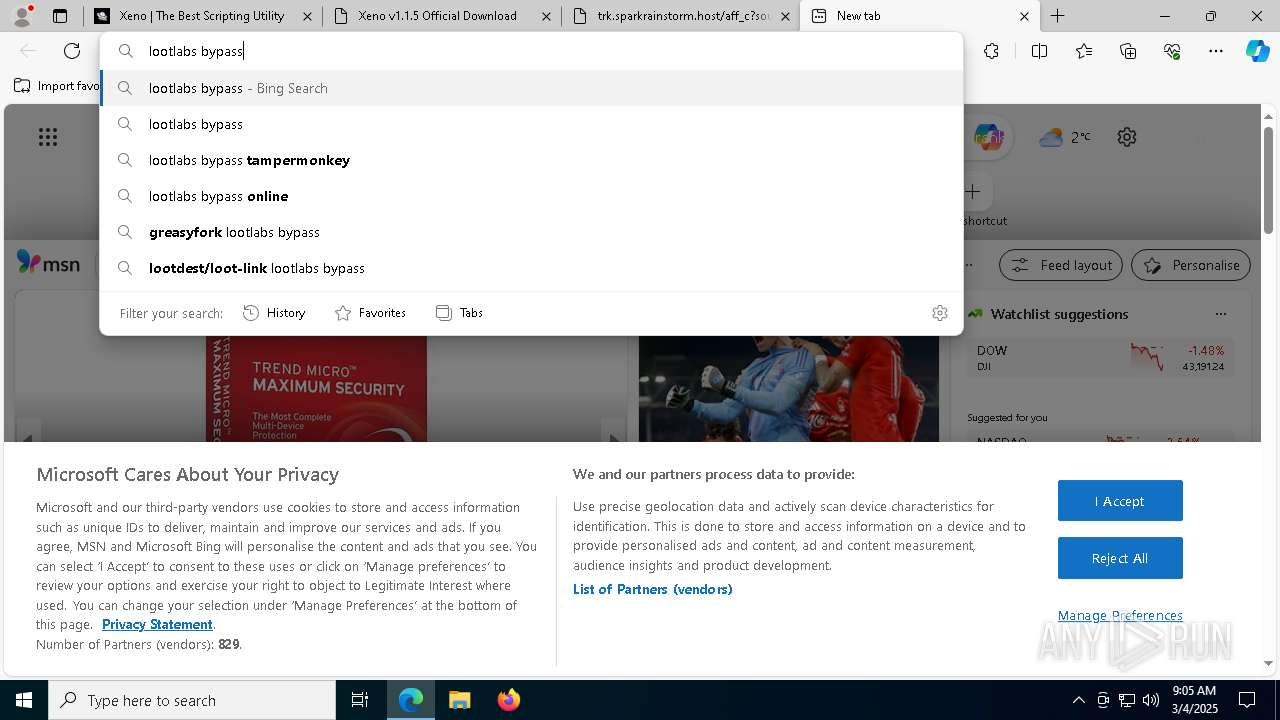Open the taskbar clock showing 9:05 AM
Viewport: 1280px width, 720px height.
[1193, 700]
